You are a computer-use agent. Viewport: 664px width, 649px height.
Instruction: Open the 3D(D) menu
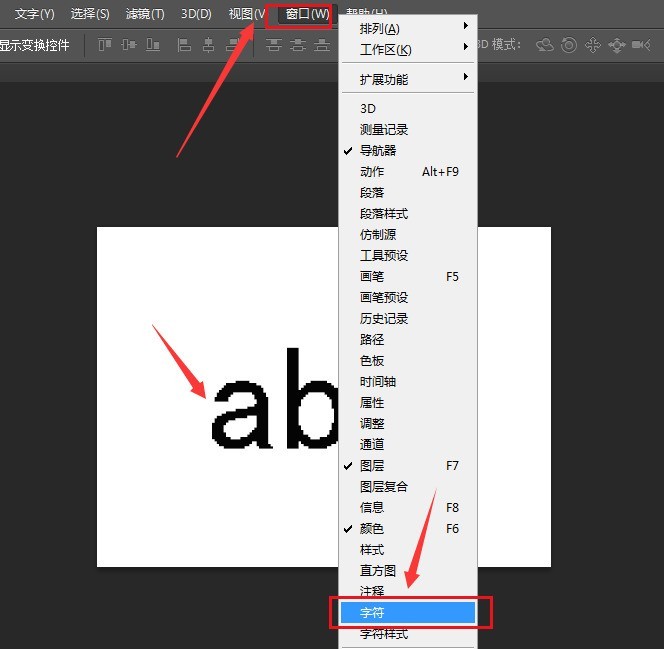click(x=196, y=14)
